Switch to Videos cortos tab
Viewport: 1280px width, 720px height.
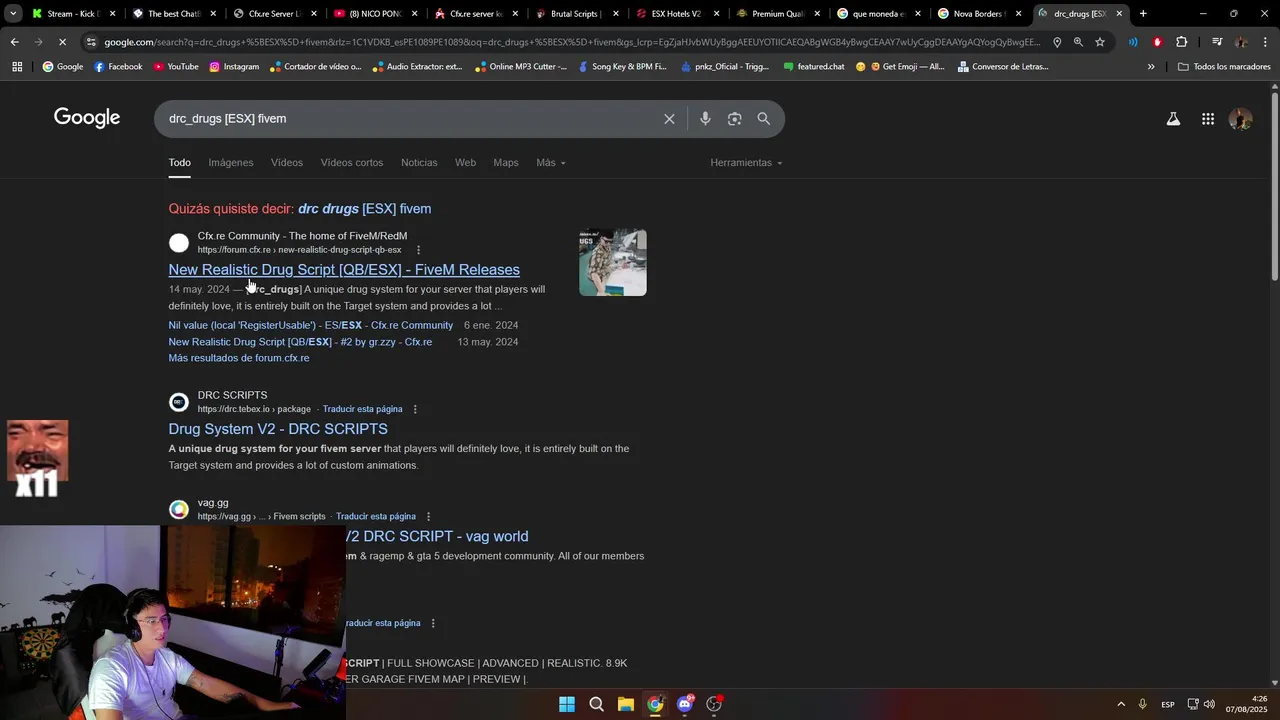(352, 163)
